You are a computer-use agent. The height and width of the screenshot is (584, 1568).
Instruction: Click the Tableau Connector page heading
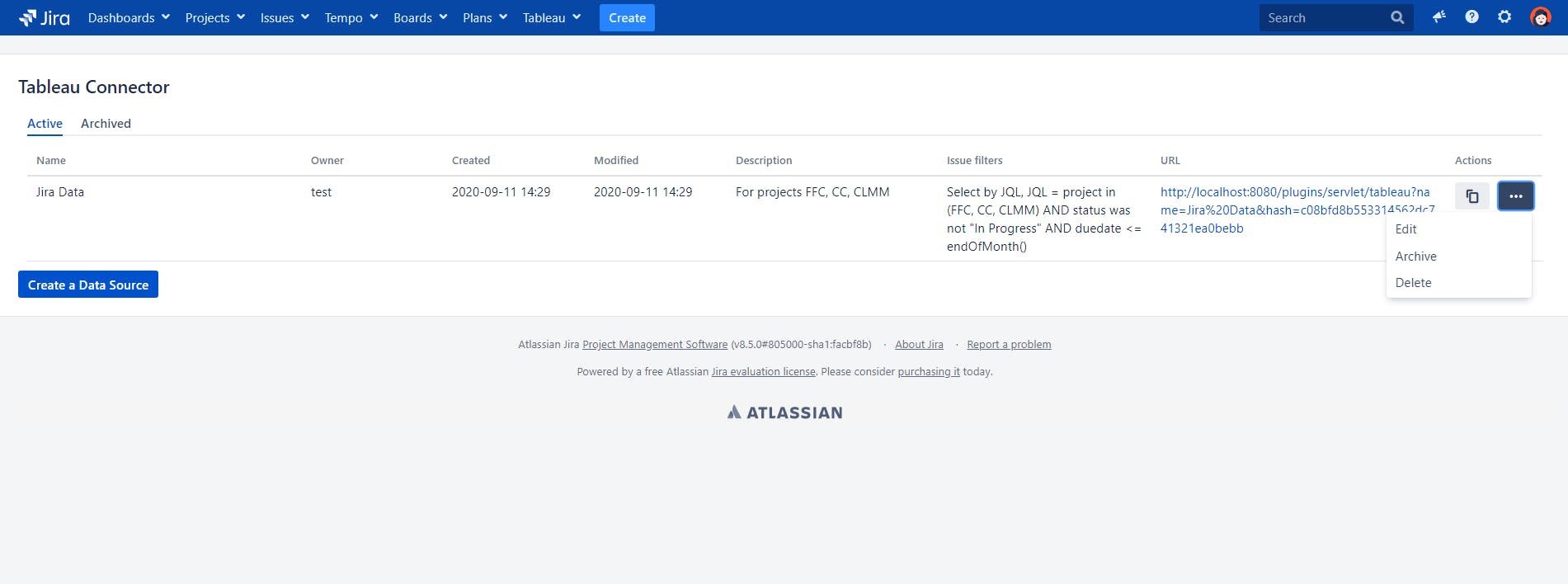point(94,87)
